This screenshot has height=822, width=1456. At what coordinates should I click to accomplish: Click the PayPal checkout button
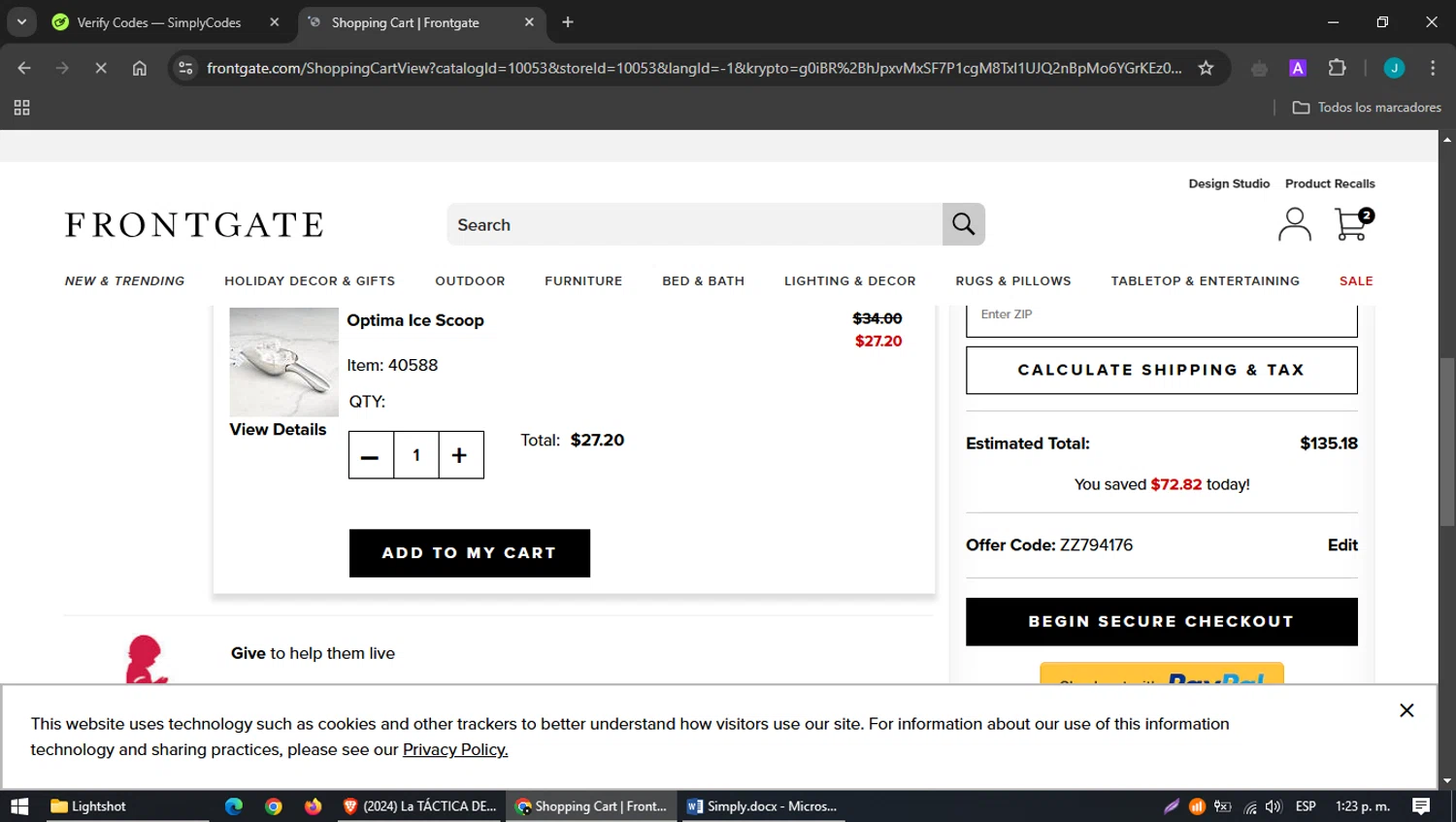(x=1161, y=674)
